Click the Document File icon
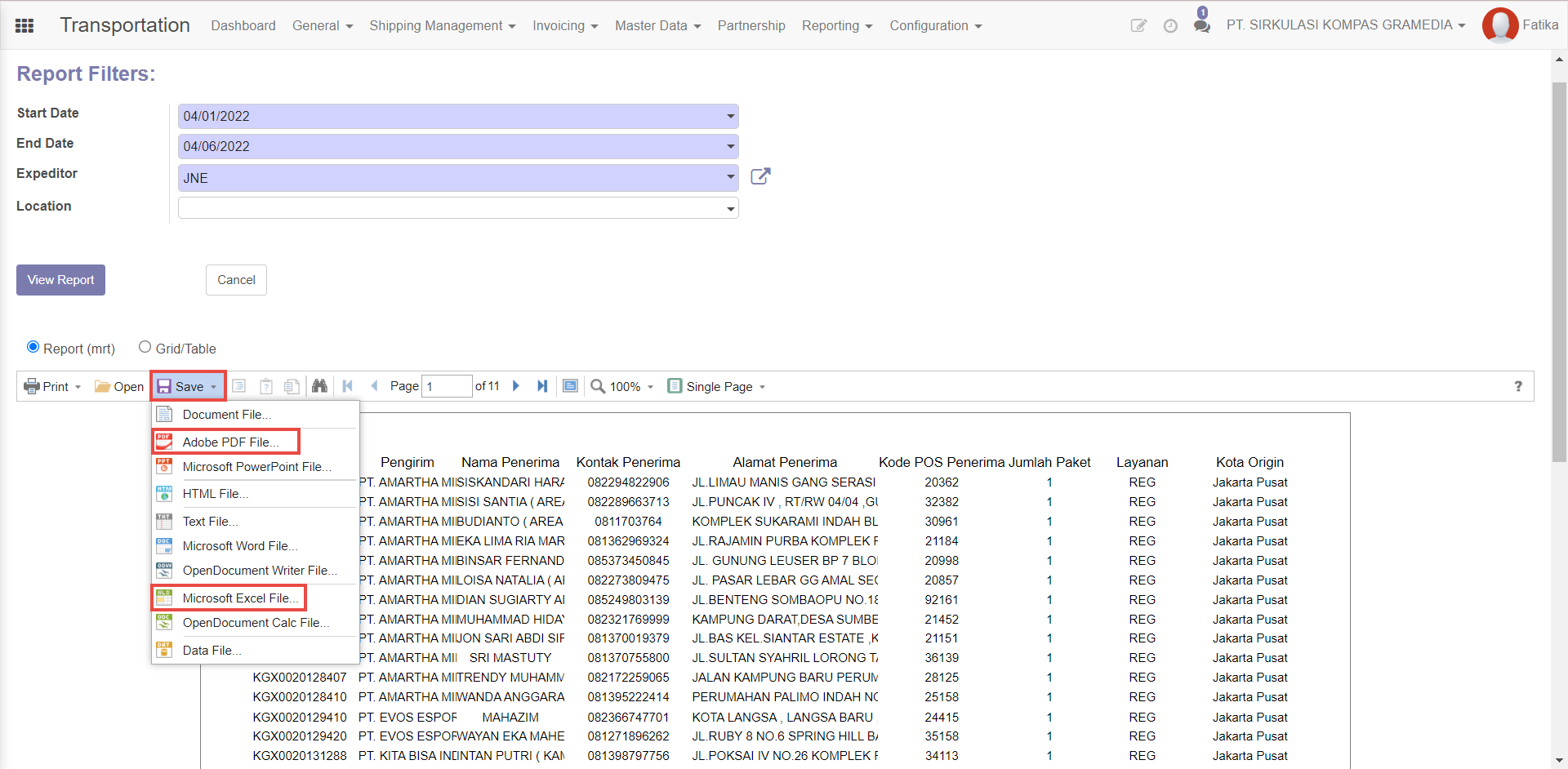The width and height of the screenshot is (1568, 769). point(164,414)
